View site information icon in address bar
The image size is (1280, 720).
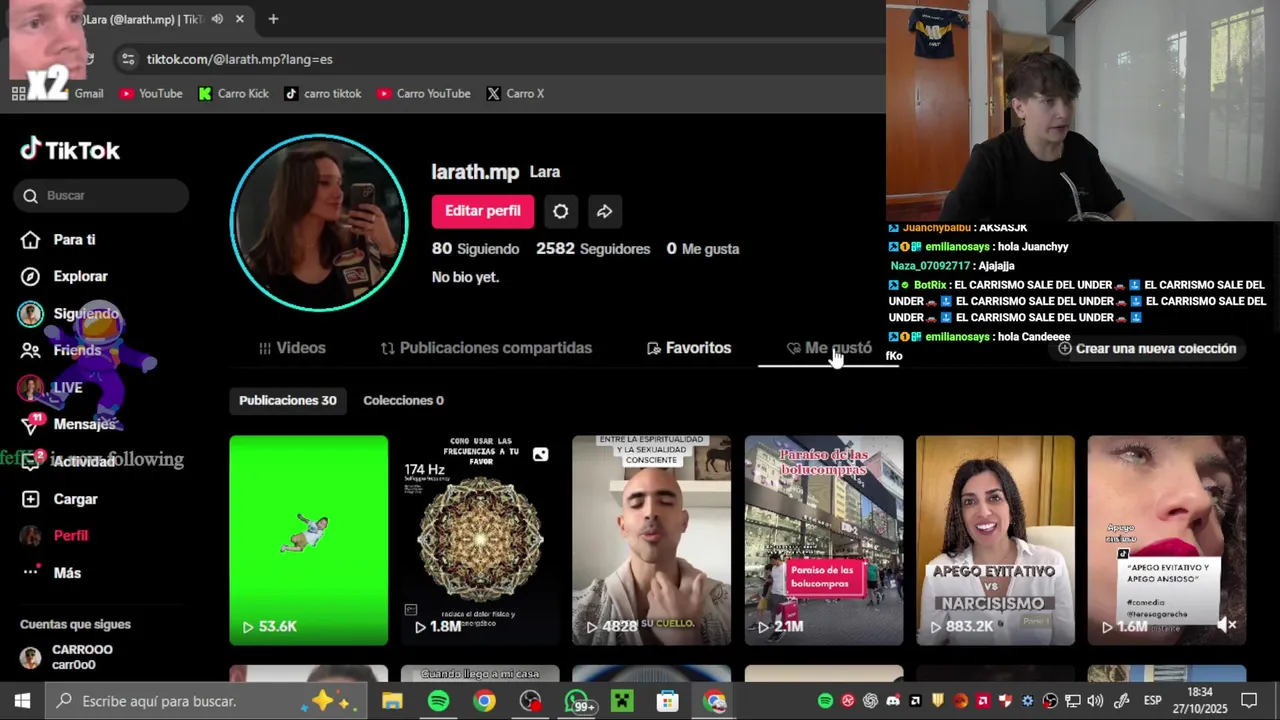pos(128,59)
